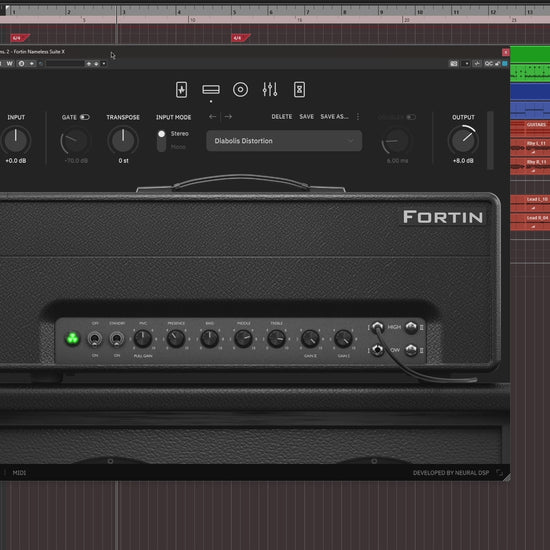Toggle the switch right of LOW input
550x550 pixels.
pyautogui.click(x=411, y=350)
